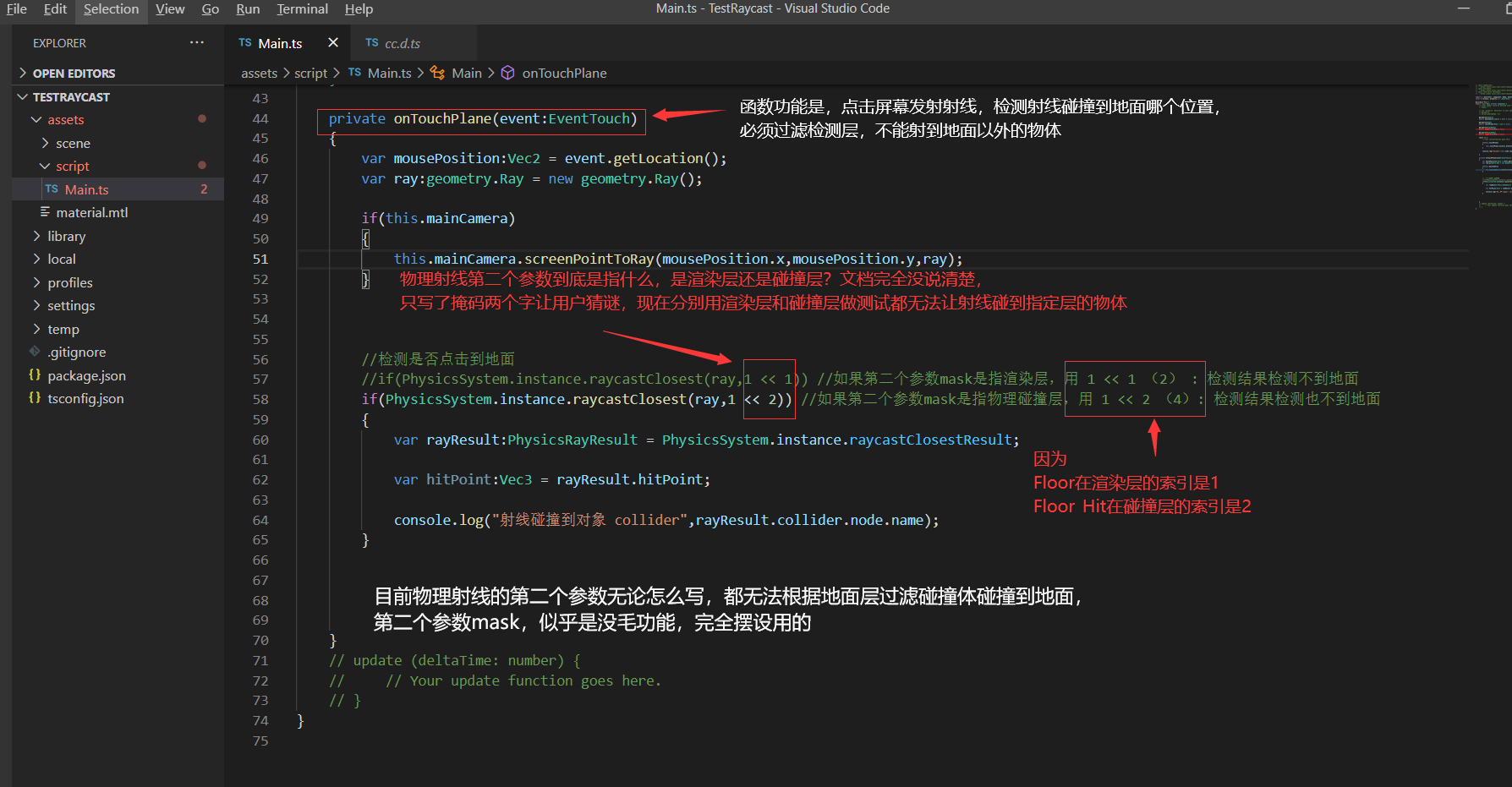This screenshot has width=1512, height=787.
Task: Select the .gitignore file
Action: (76, 352)
